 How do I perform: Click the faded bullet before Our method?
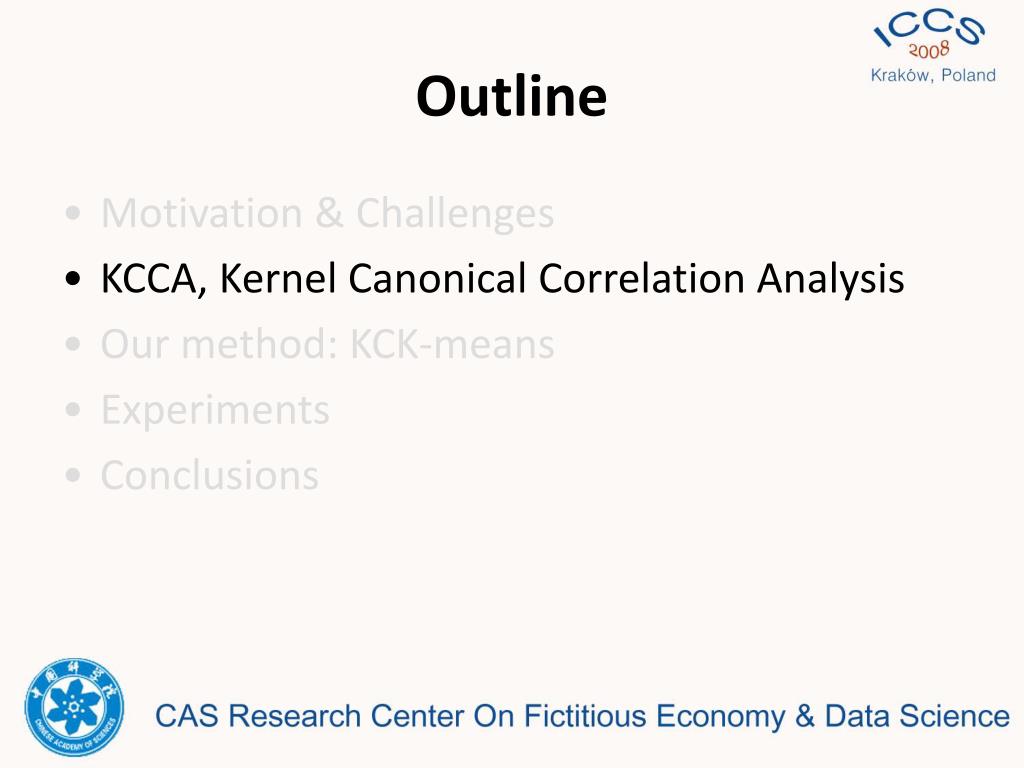73,344
